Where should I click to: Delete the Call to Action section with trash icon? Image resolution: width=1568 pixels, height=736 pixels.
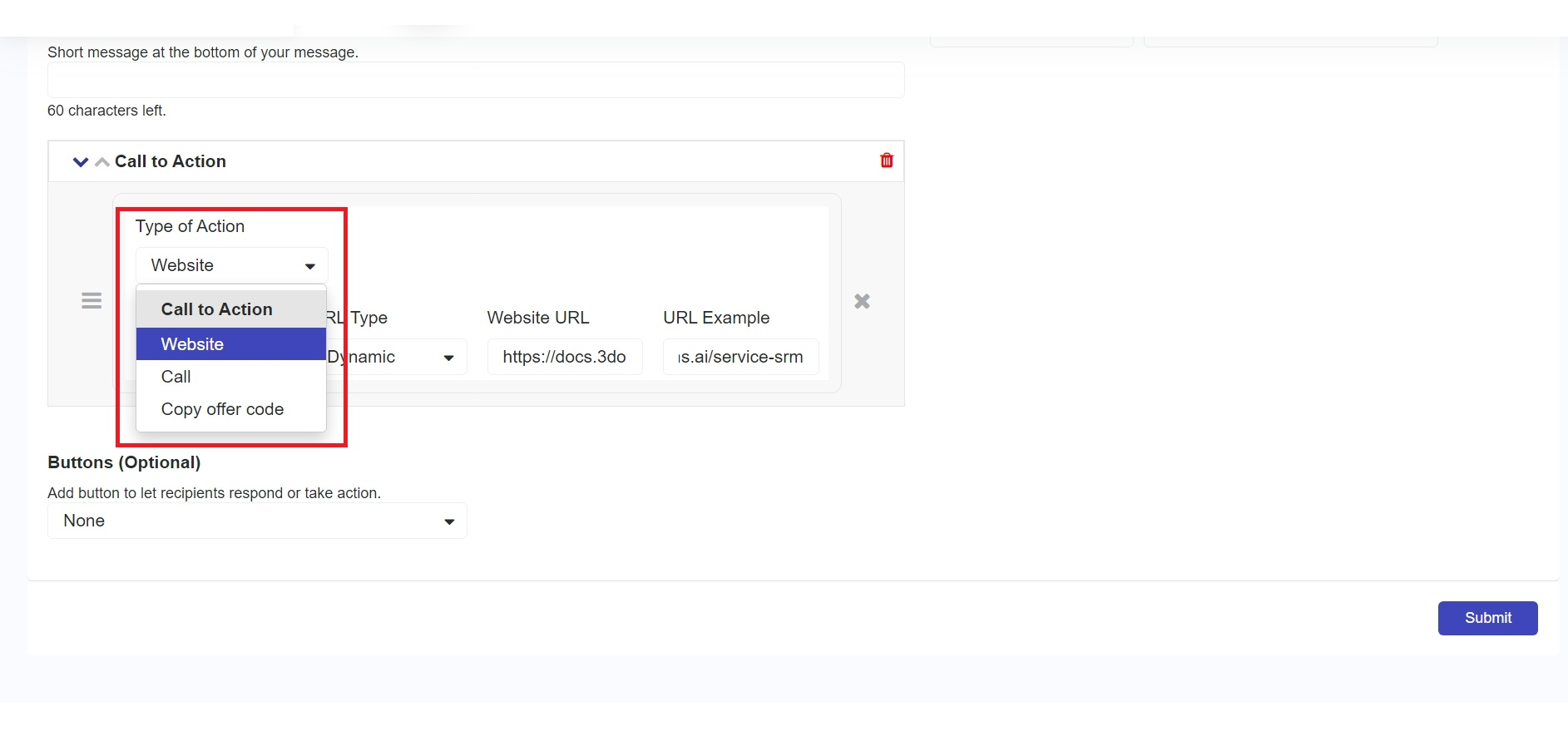click(x=886, y=161)
